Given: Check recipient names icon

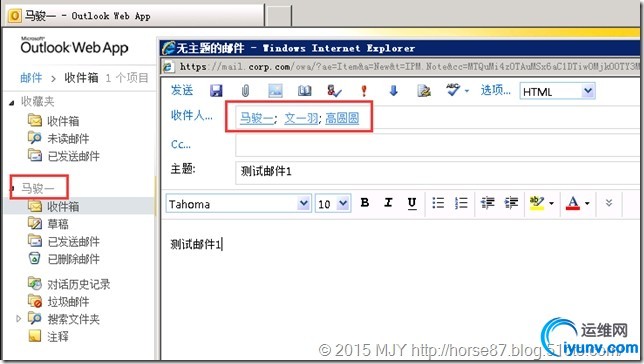Looking at the screenshot, I should click(x=334, y=91).
